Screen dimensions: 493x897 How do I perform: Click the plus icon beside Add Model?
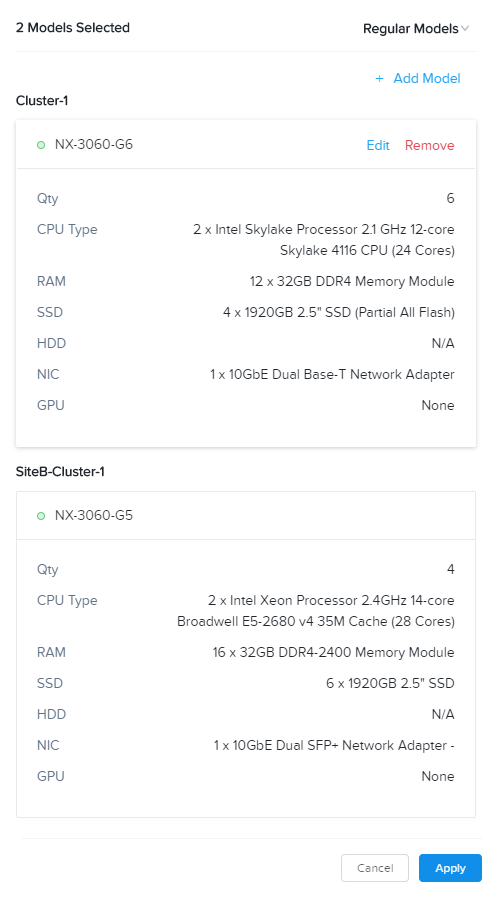[x=379, y=78]
